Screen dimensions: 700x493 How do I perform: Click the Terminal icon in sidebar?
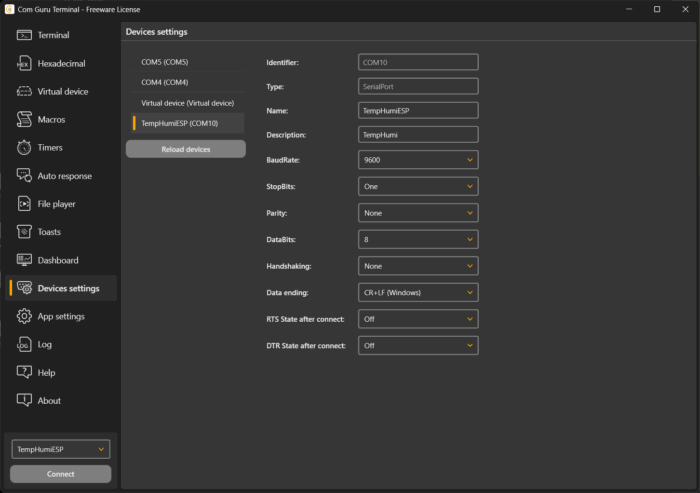point(24,35)
